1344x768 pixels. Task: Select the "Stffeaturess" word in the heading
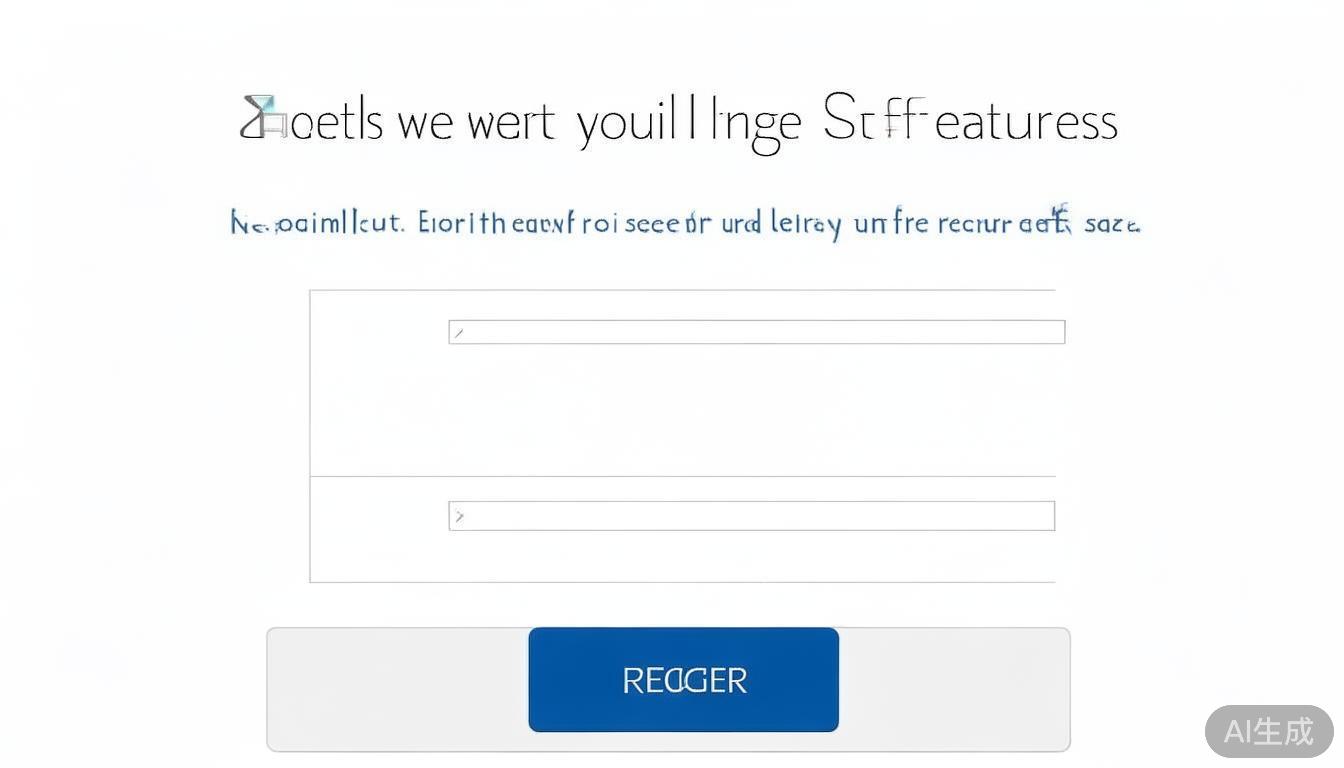coord(969,122)
